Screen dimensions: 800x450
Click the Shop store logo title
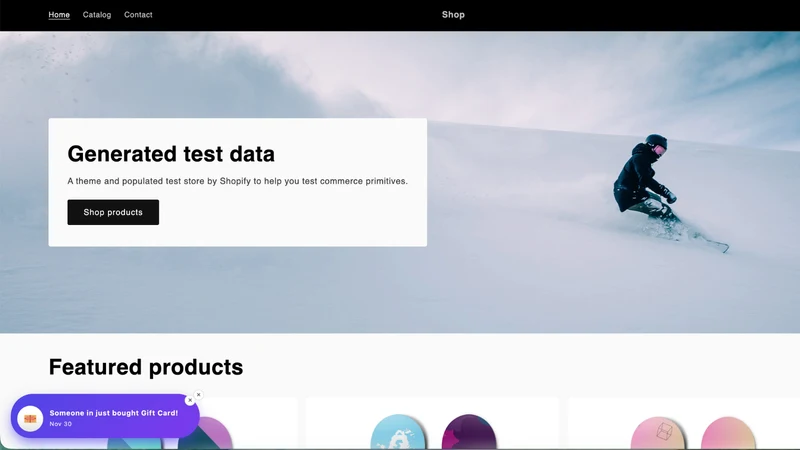pyautogui.click(x=453, y=15)
